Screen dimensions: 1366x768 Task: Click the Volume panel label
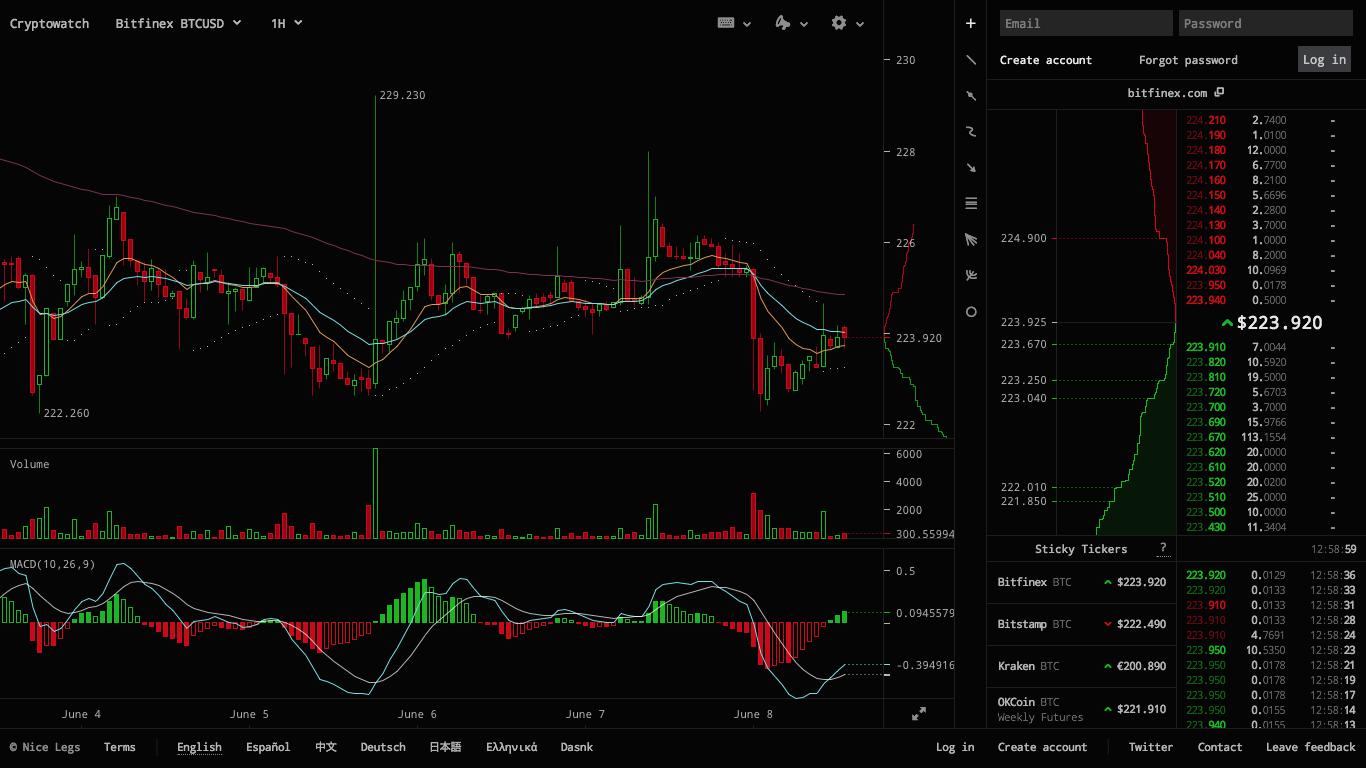point(29,464)
